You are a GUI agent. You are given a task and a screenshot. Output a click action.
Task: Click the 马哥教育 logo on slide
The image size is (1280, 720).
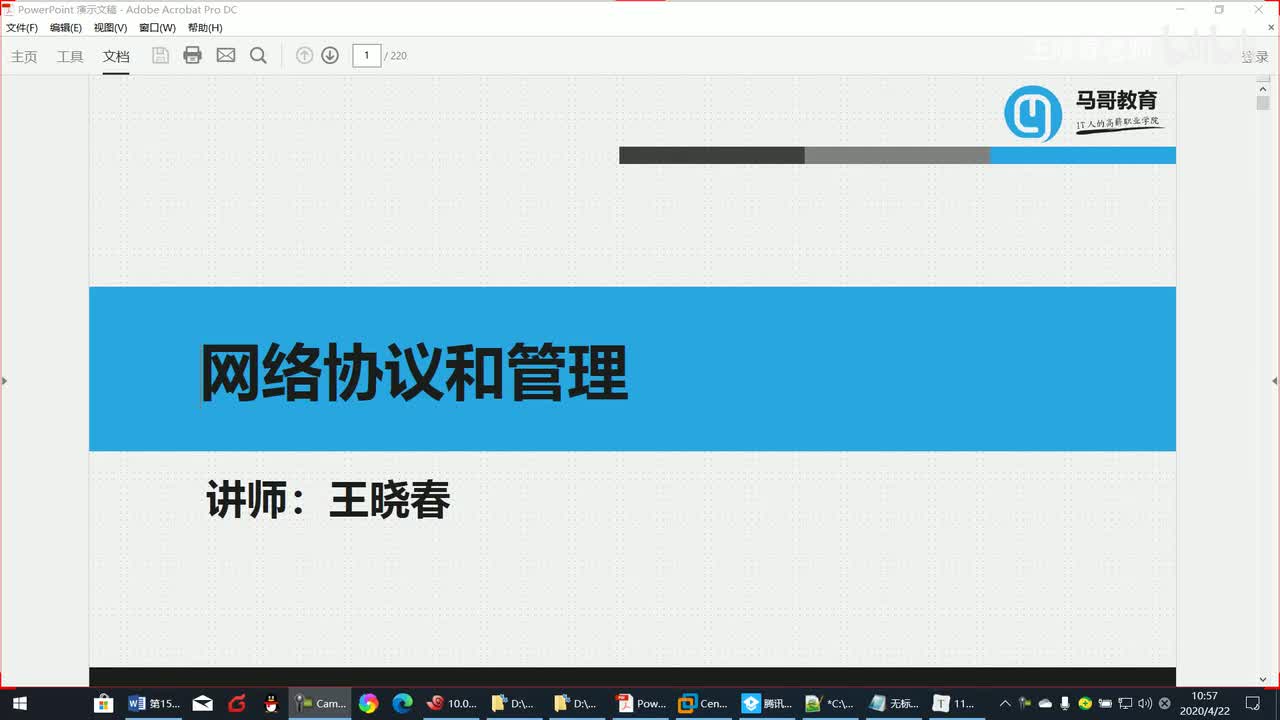1084,112
